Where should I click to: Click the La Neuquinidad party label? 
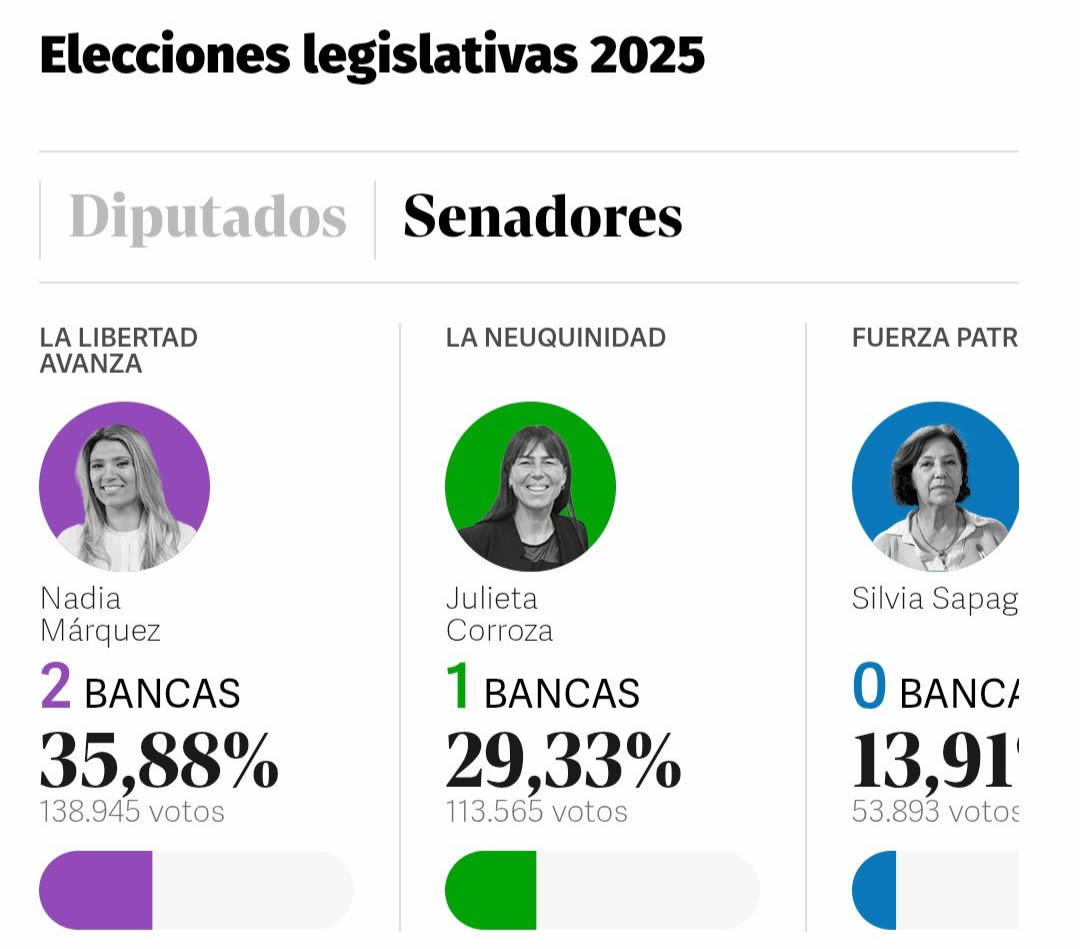pyautogui.click(x=556, y=338)
